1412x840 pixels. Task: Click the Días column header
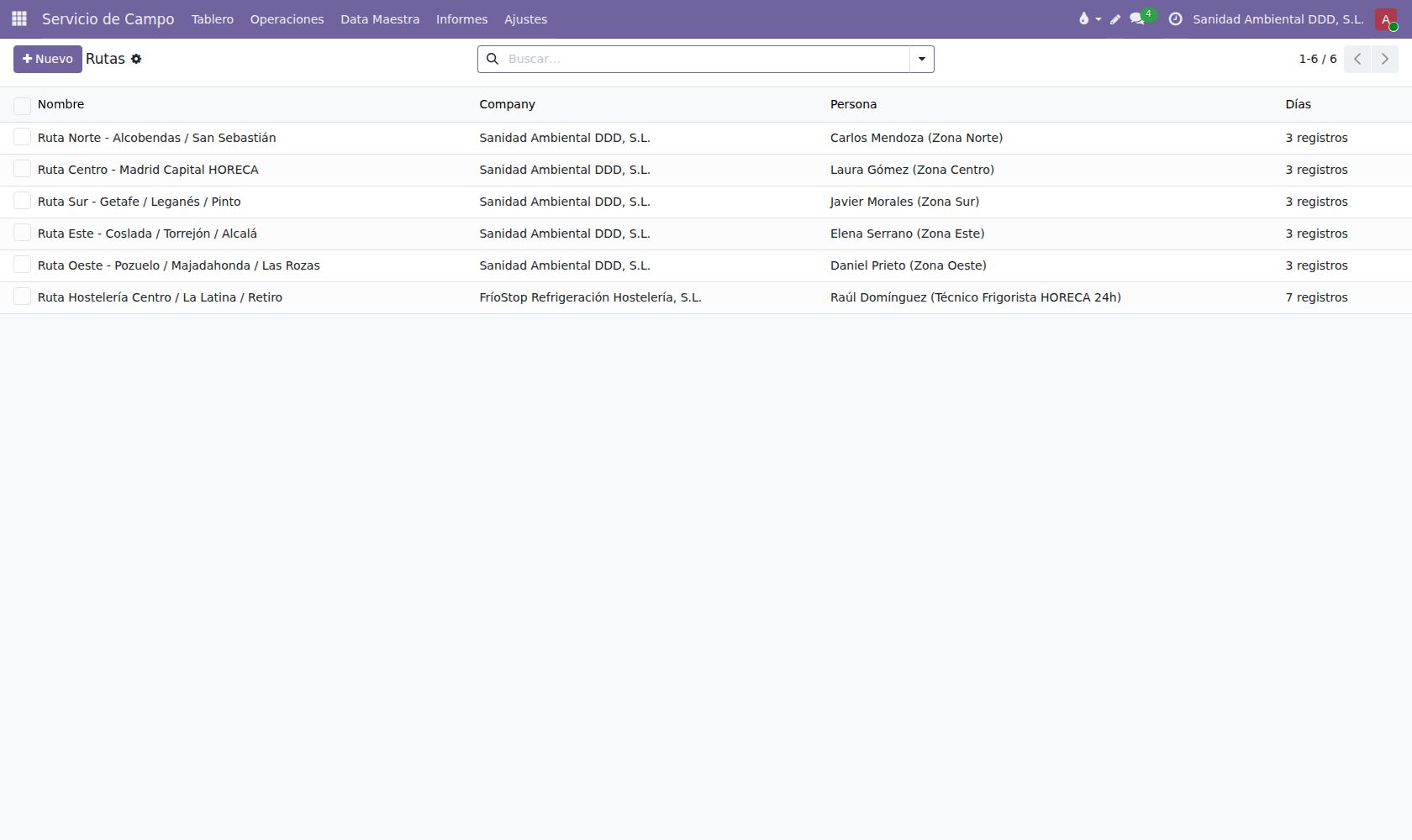pos(1298,104)
